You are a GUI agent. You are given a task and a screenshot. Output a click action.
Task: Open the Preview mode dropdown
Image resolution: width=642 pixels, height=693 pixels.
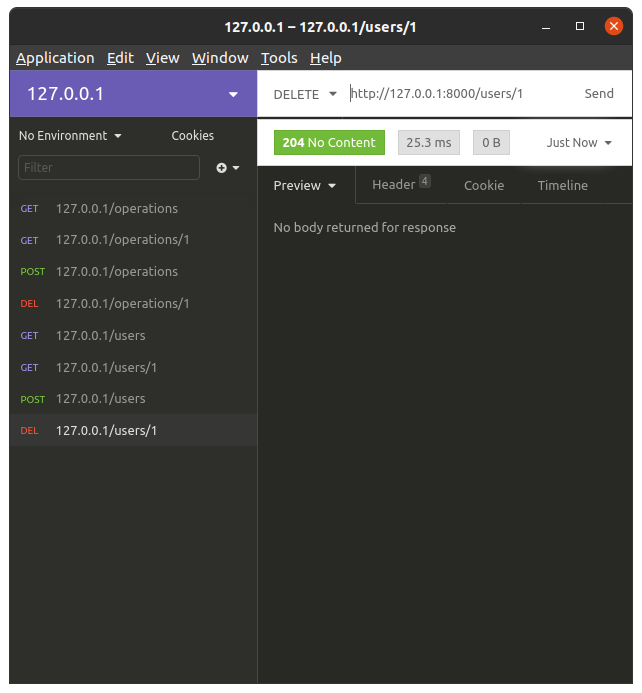305,186
